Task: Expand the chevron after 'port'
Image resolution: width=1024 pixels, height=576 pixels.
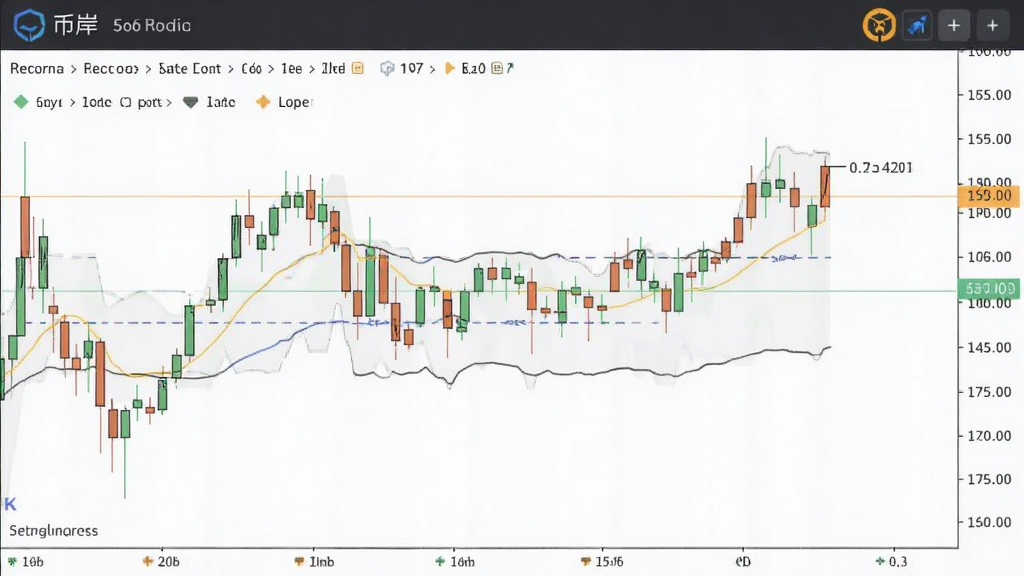Action: (168, 103)
